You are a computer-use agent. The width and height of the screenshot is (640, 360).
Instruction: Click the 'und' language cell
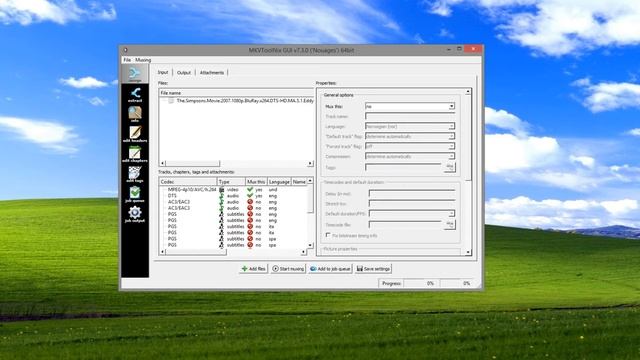tap(273, 190)
